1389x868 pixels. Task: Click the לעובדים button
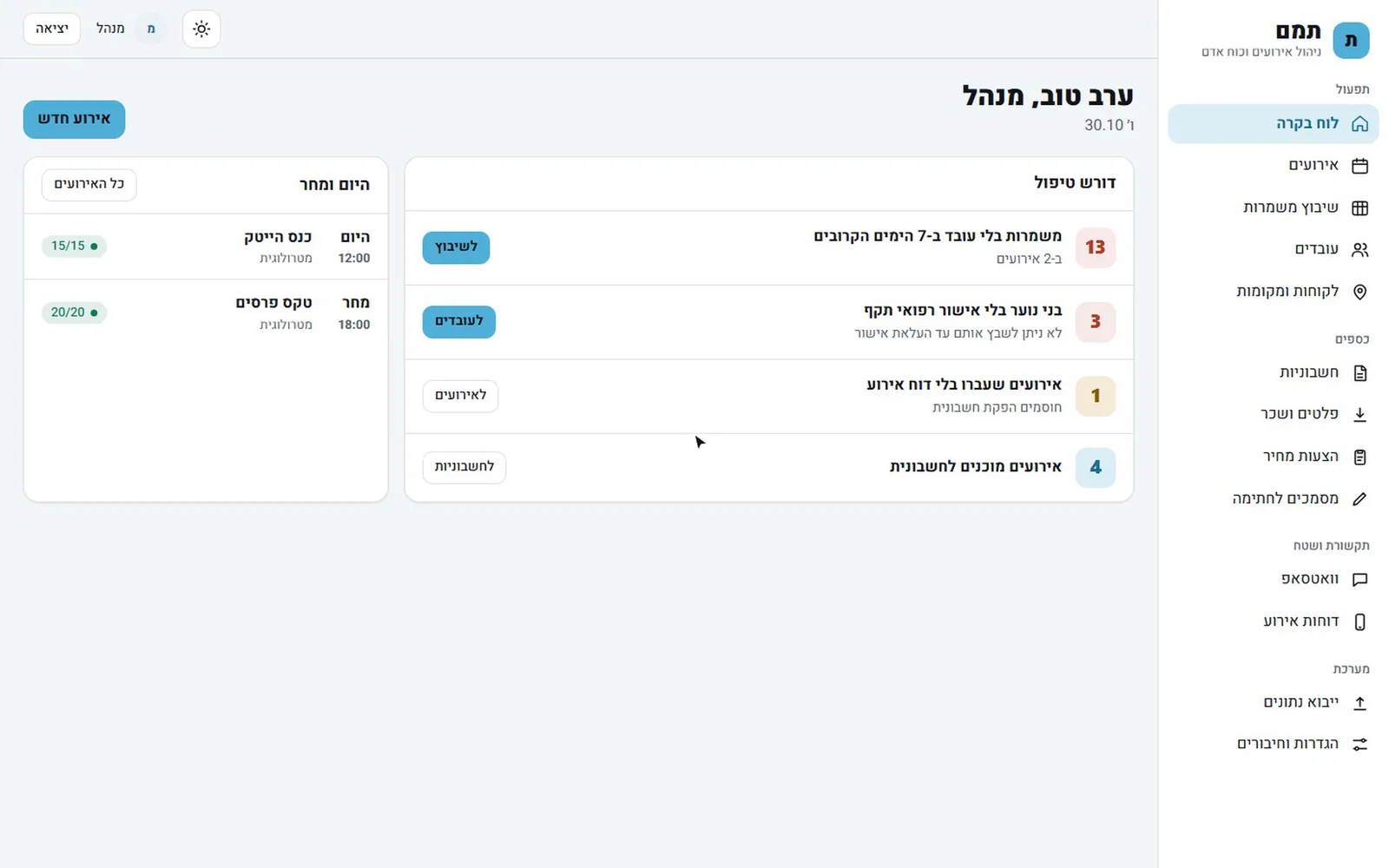(x=458, y=322)
